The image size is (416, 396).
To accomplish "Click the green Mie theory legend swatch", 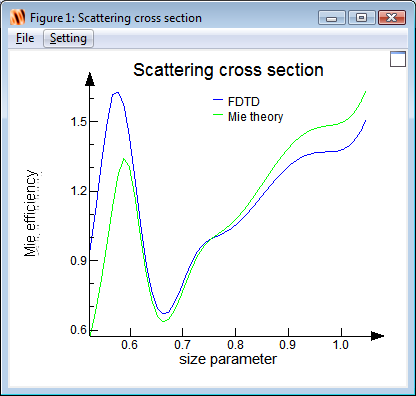I will (x=218, y=114).
